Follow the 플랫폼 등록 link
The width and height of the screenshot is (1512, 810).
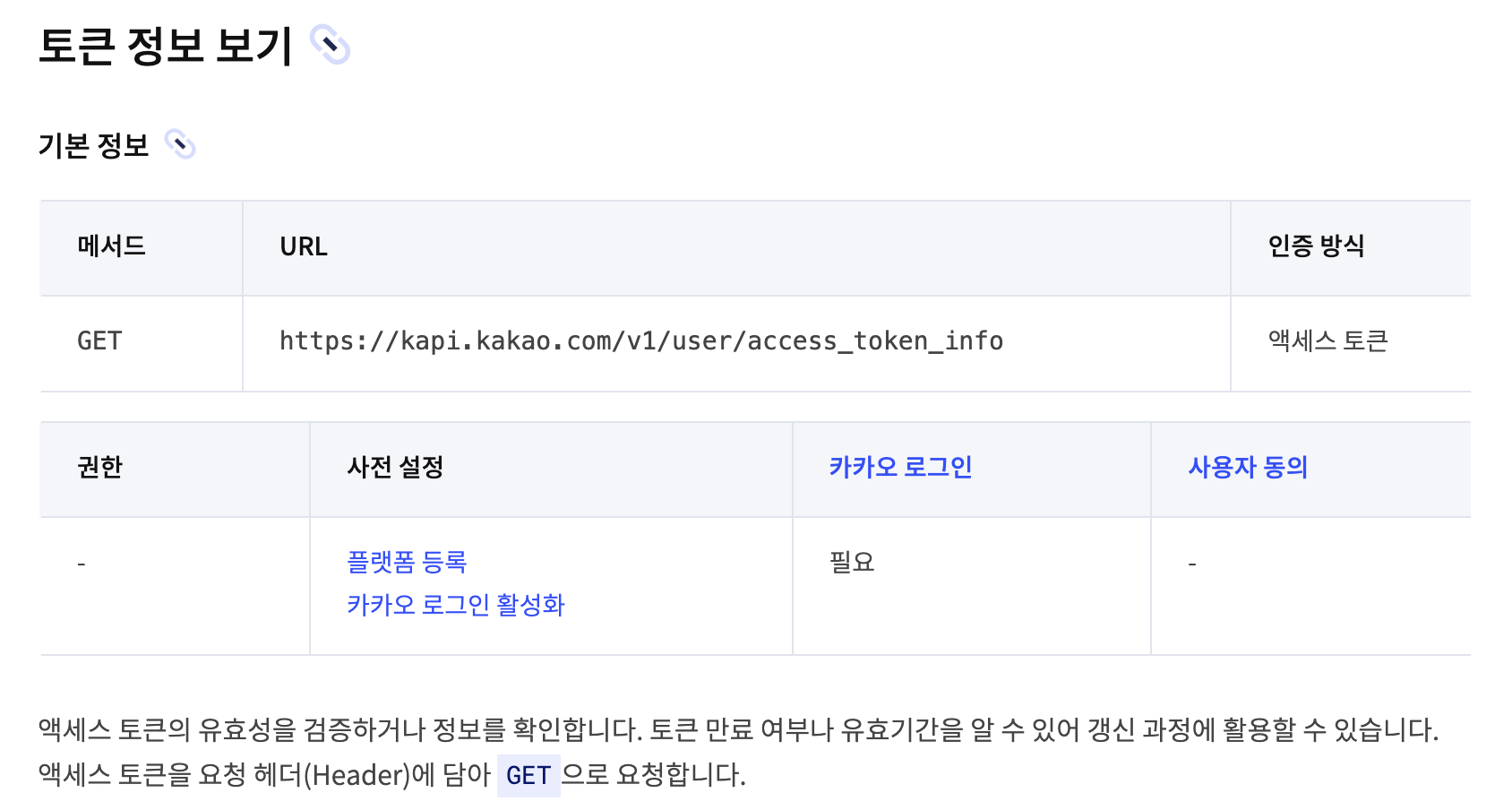pyautogui.click(x=407, y=562)
